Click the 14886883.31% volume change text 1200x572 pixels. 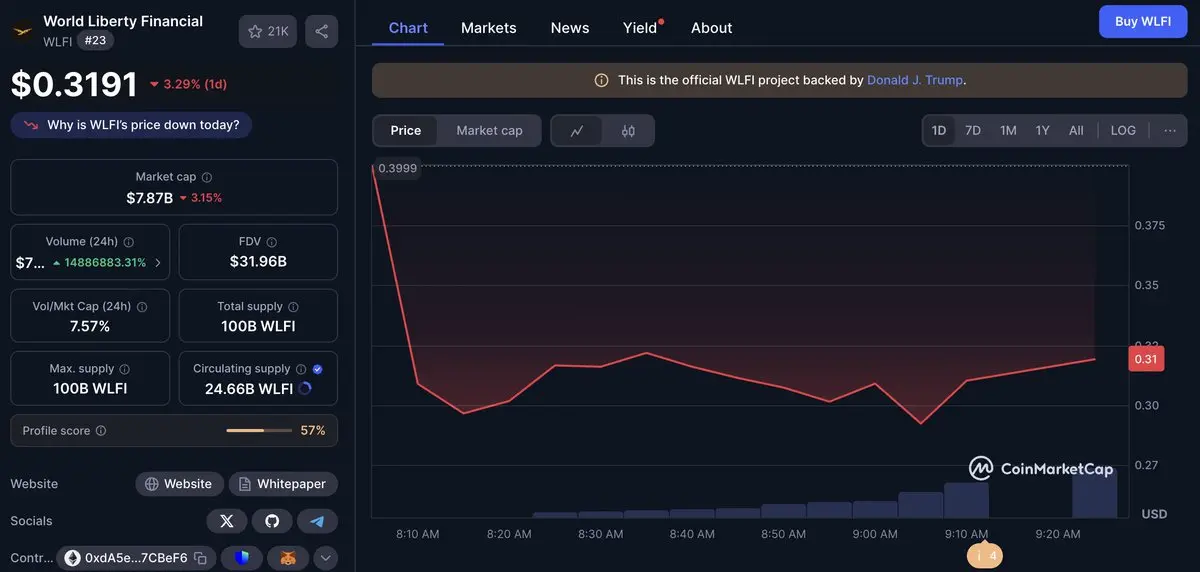click(x=105, y=263)
